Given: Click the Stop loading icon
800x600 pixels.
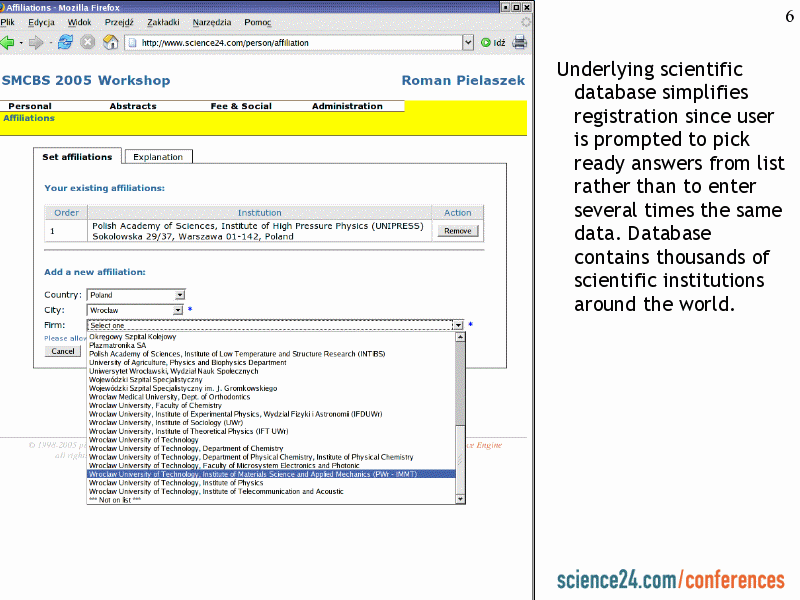Looking at the screenshot, I should [x=88, y=43].
